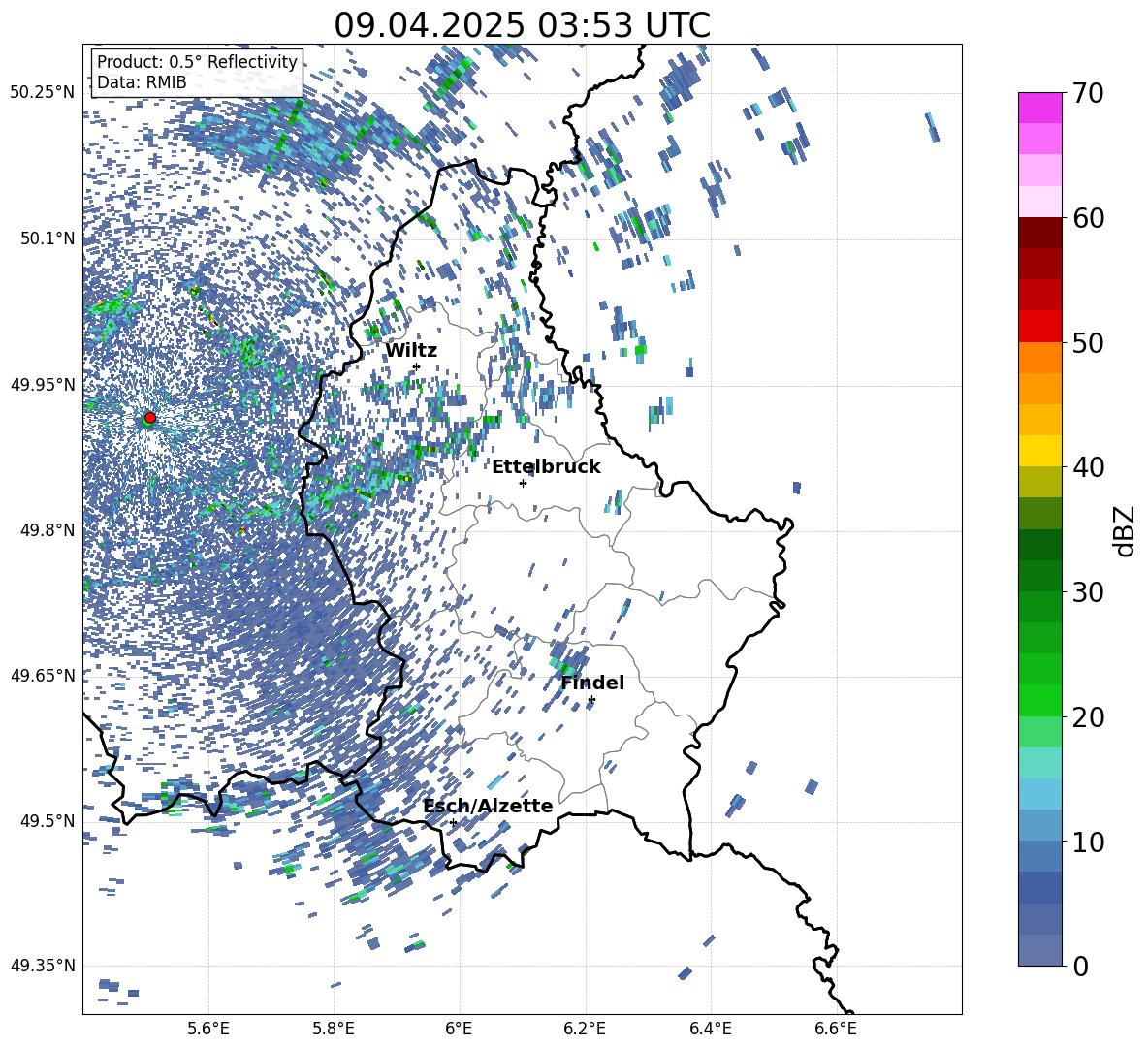The image size is (1148, 1048).
Task: Click the cross marker below Esch/Alzette
Action: click(x=453, y=822)
